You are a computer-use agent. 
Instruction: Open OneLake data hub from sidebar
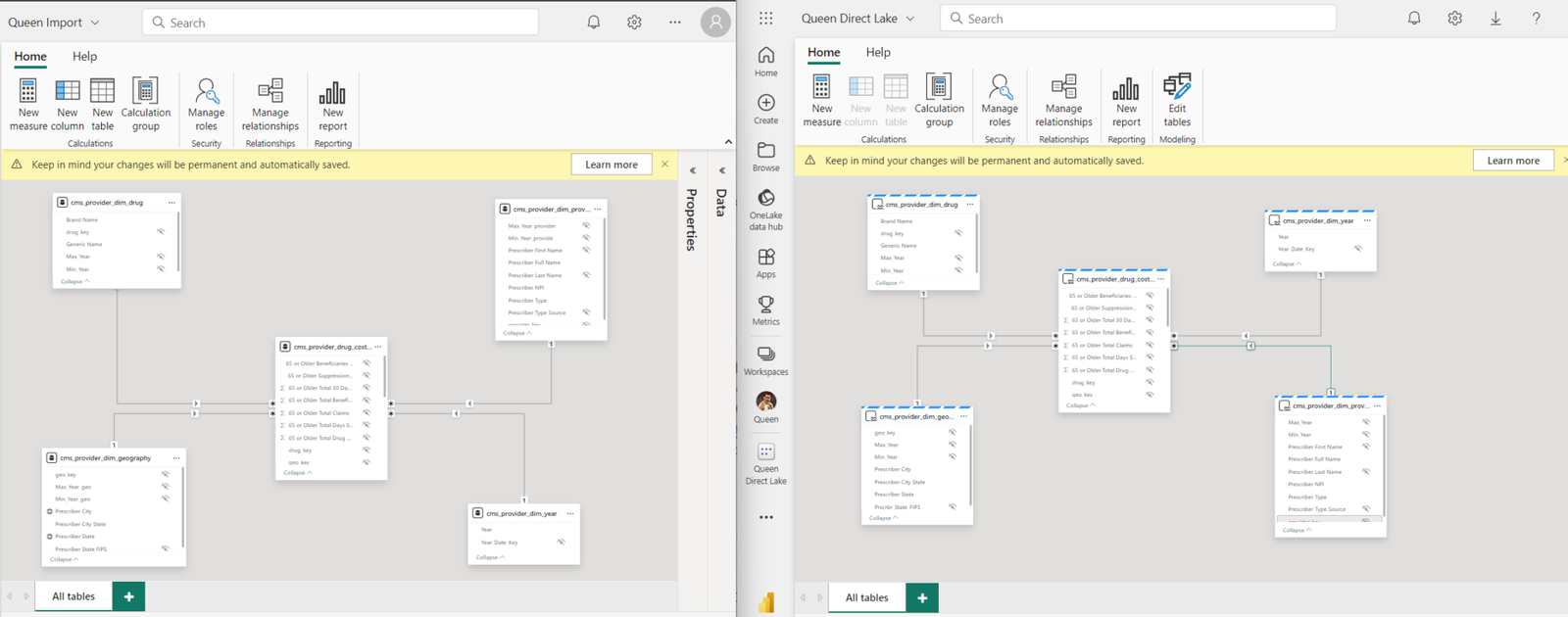click(765, 208)
